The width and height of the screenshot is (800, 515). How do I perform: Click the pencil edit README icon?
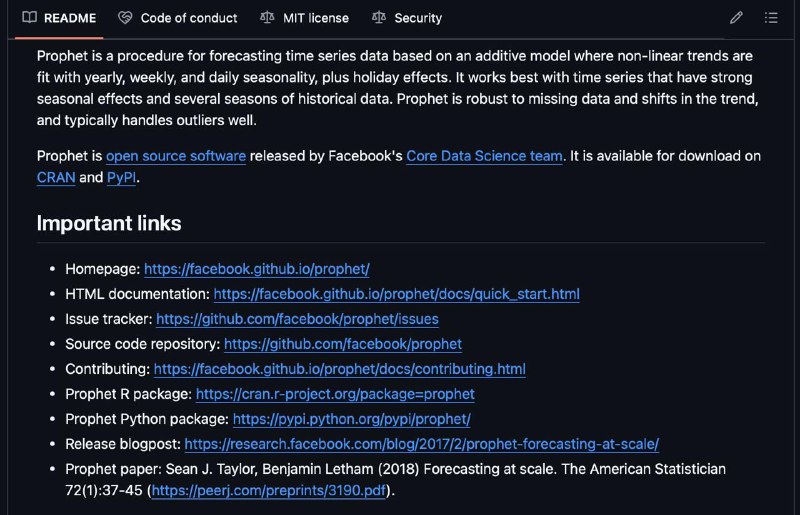click(736, 18)
